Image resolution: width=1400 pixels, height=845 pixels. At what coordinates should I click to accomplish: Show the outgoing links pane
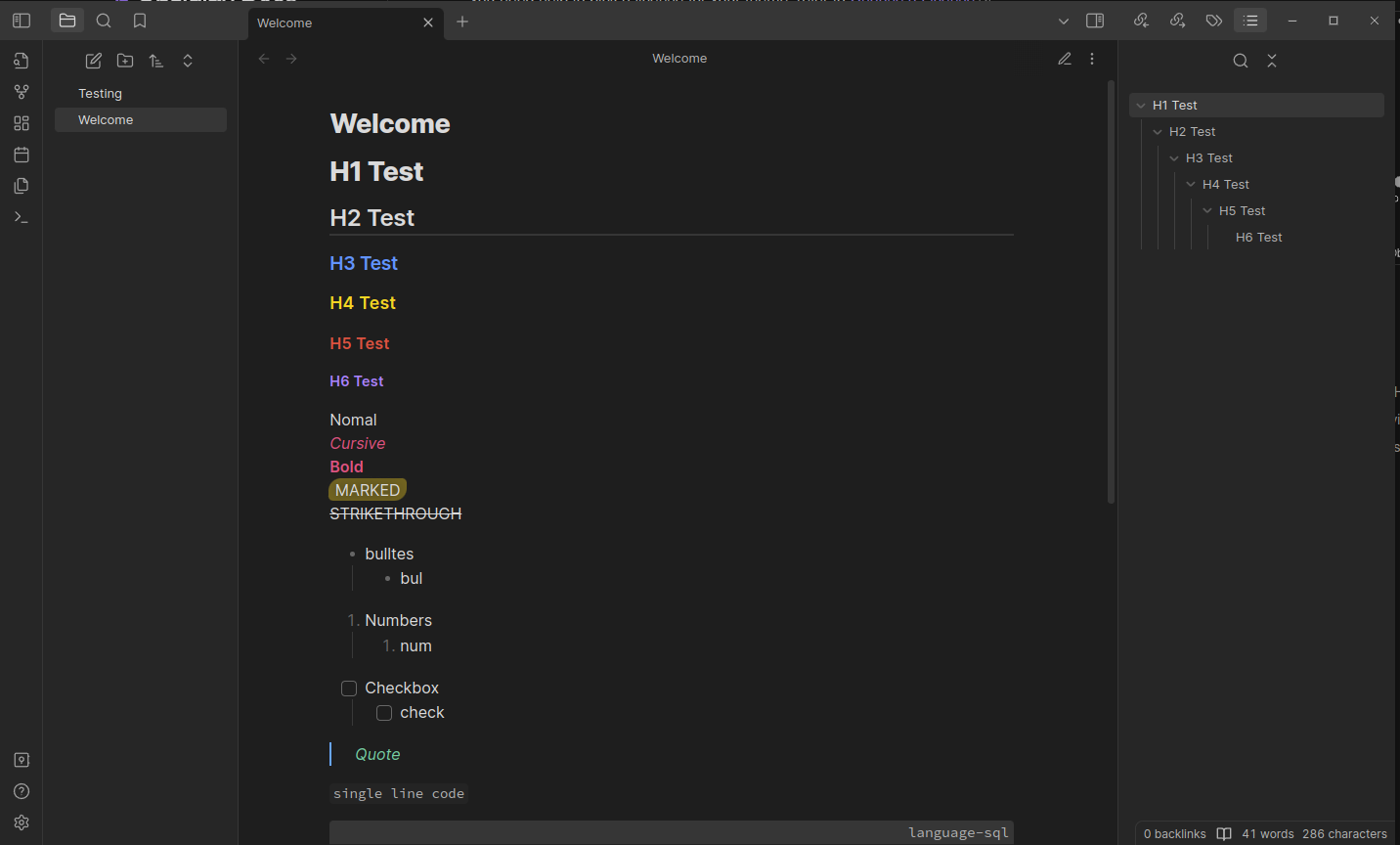point(1177,21)
